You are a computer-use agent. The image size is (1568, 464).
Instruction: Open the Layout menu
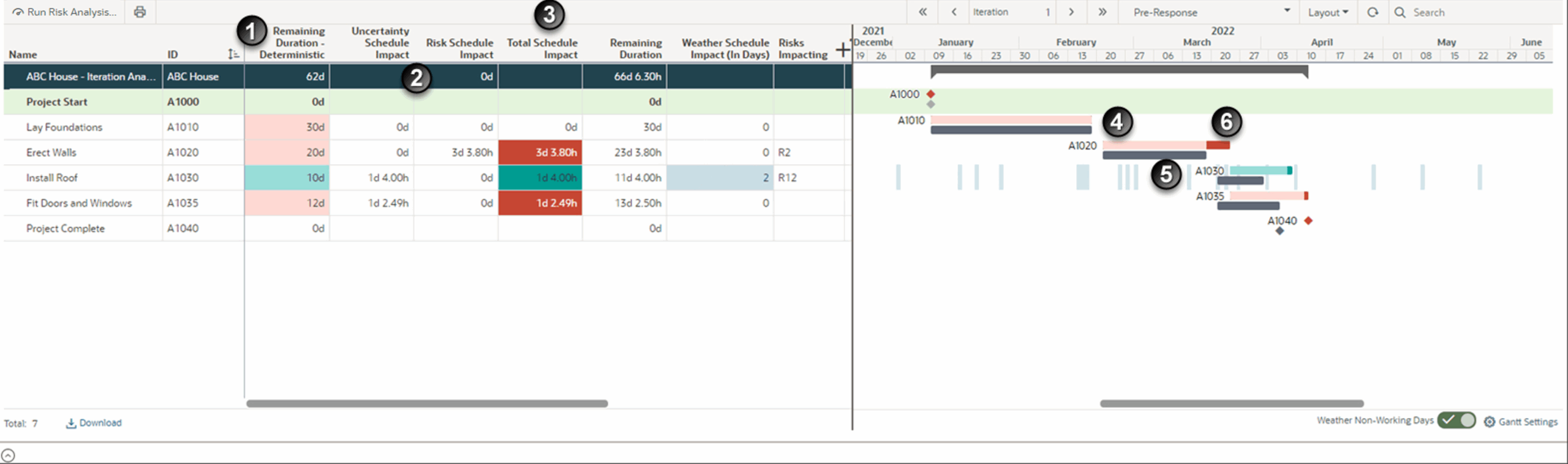click(1328, 12)
